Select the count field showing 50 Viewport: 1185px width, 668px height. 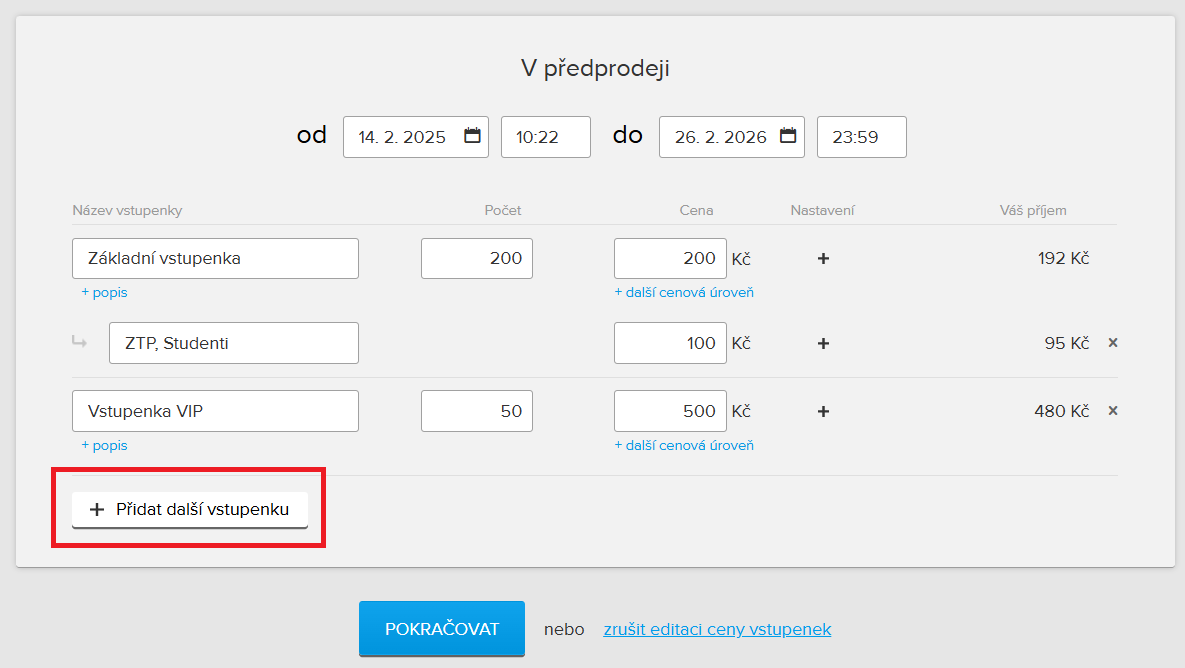coord(477,411)
